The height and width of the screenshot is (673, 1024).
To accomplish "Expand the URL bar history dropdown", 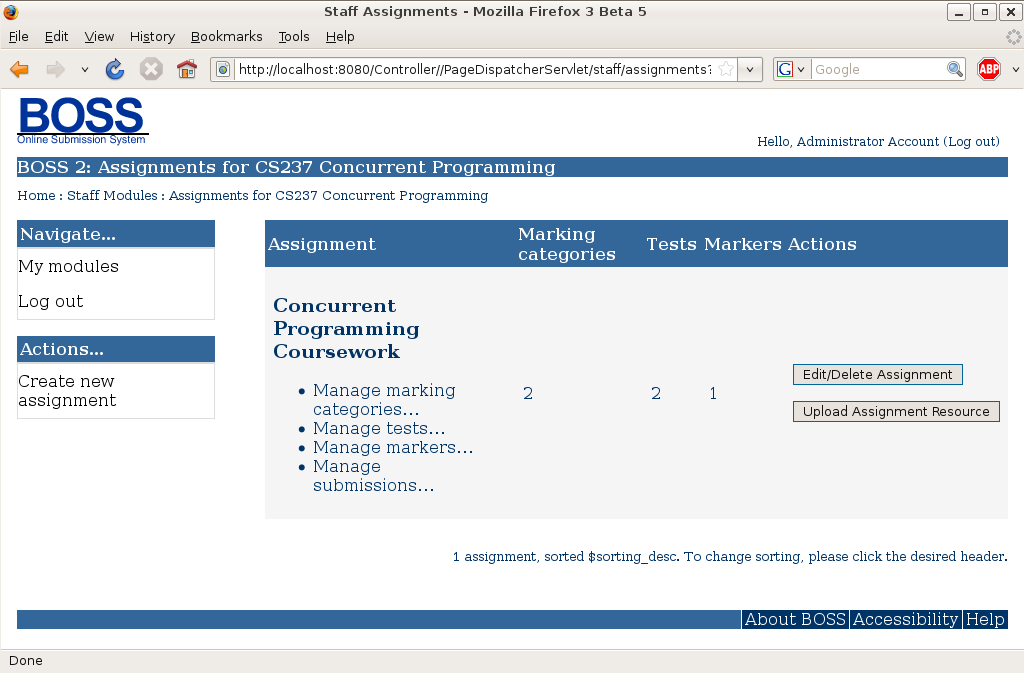I will tap(751, 70).
